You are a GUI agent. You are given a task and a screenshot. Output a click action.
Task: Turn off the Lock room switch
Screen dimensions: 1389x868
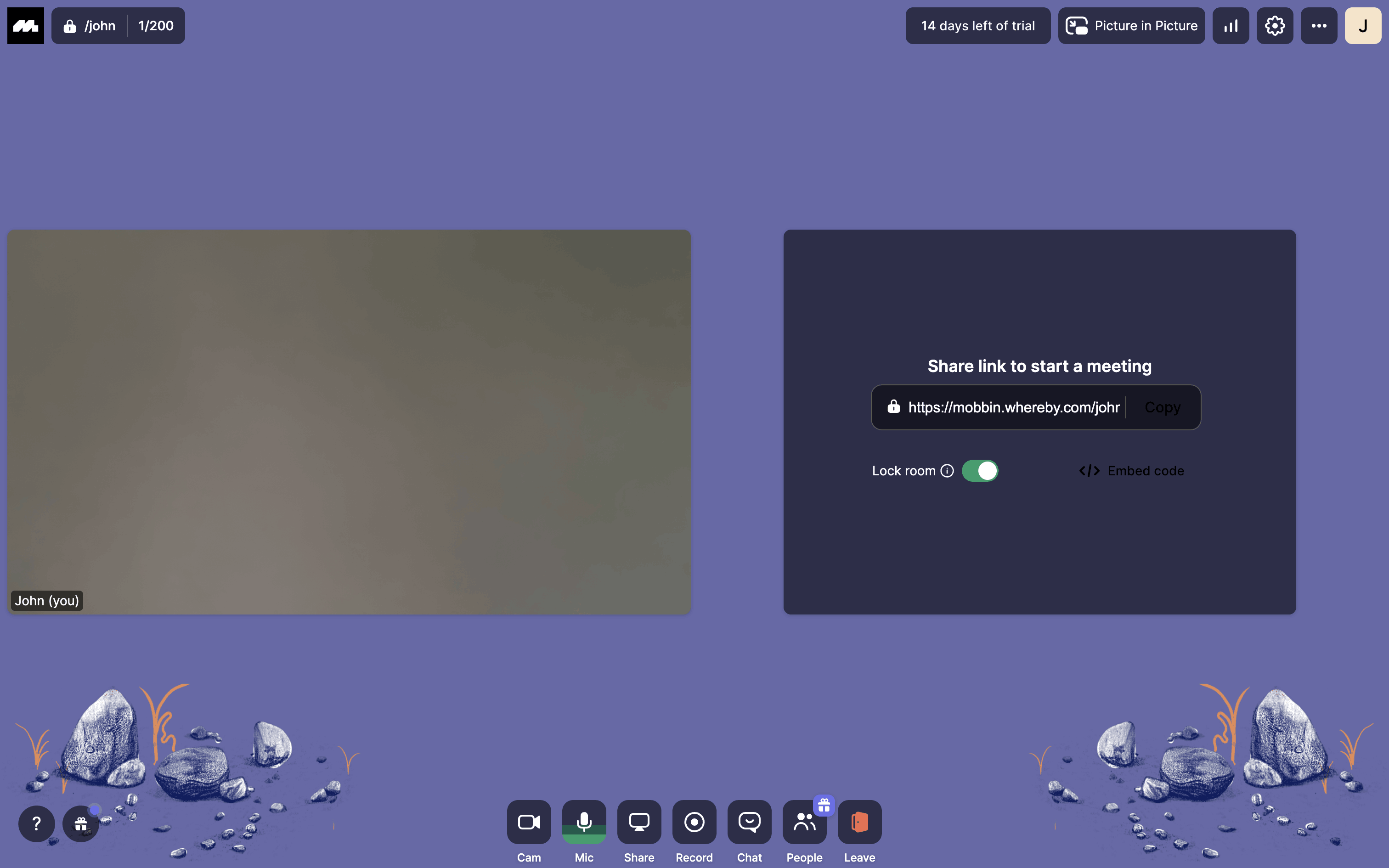pos(980,471)
